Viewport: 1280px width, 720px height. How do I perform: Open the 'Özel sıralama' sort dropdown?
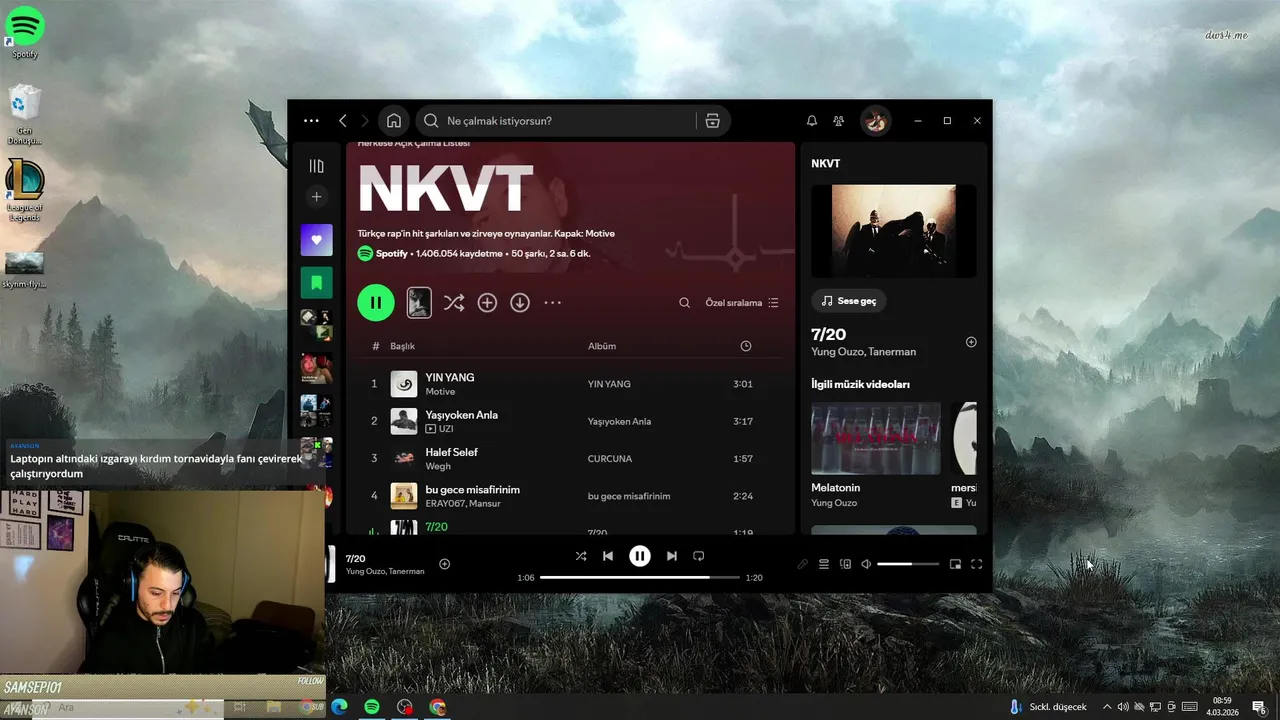coord(742,302)
